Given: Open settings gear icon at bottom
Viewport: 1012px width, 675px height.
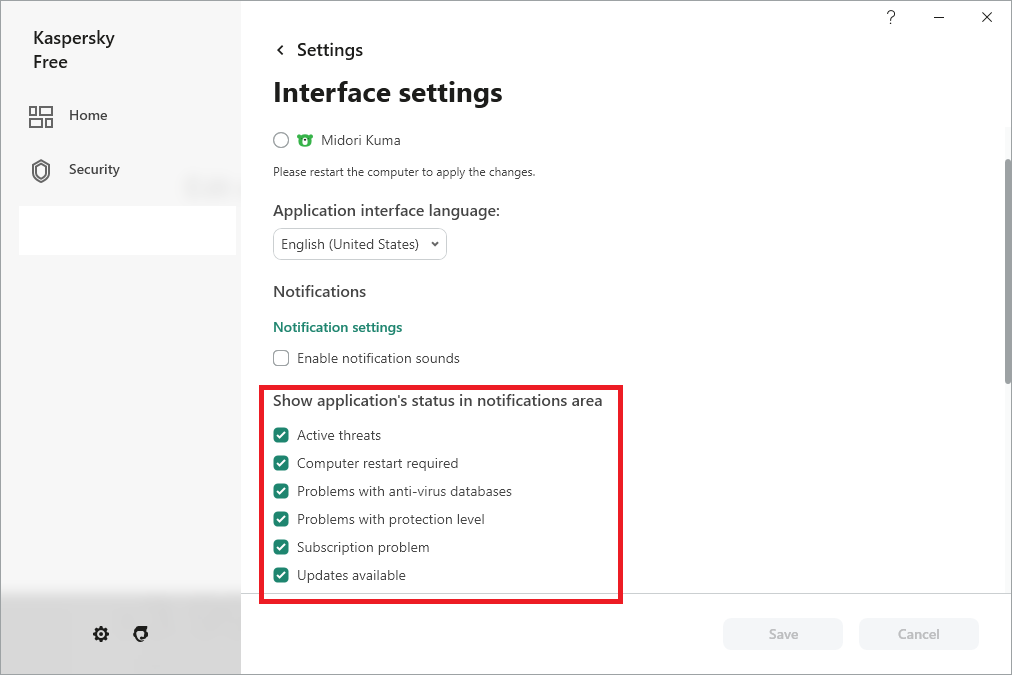Looking at the screenshot, I should tap(101, 634).
